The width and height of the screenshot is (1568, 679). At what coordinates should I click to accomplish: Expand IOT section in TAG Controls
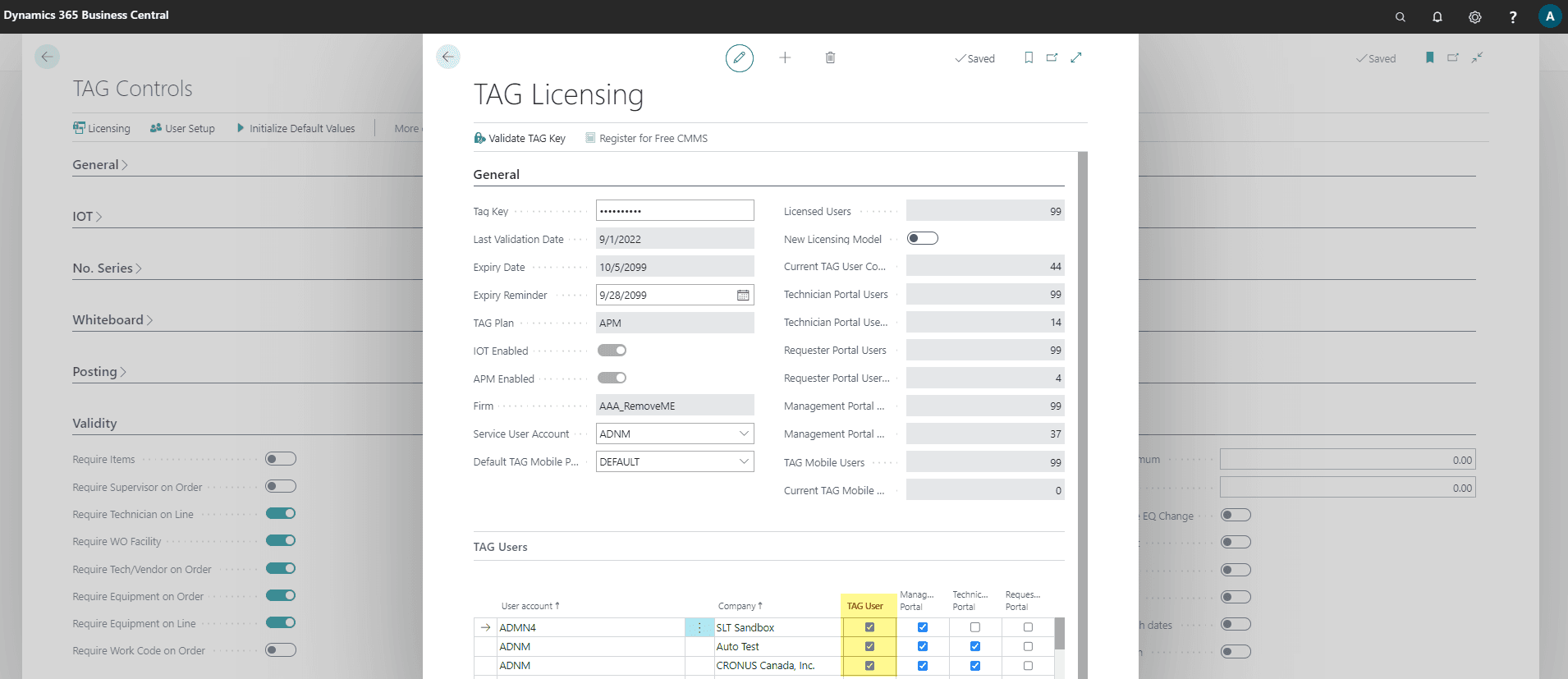point(87,216)
